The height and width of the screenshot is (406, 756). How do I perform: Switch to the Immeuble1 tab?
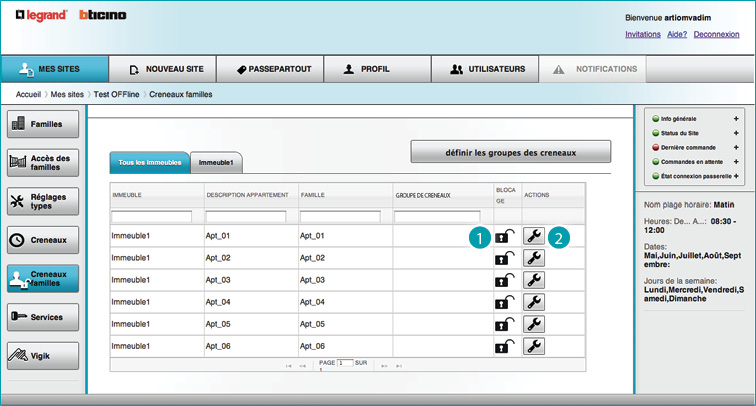point(216,162)
